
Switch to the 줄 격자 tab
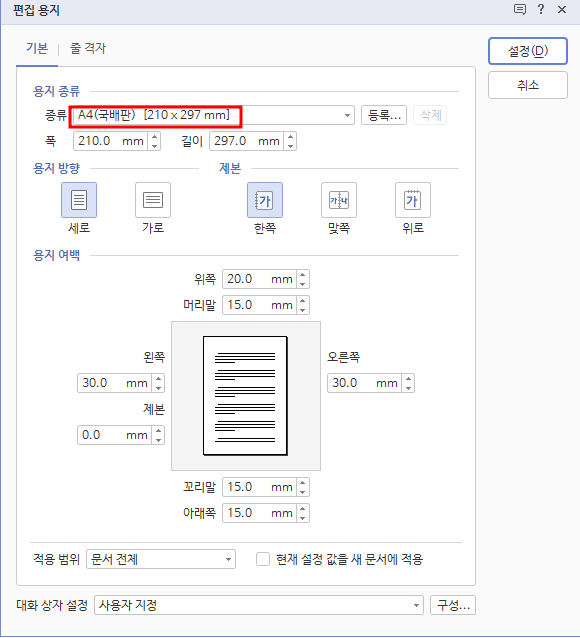pos(88,48)
